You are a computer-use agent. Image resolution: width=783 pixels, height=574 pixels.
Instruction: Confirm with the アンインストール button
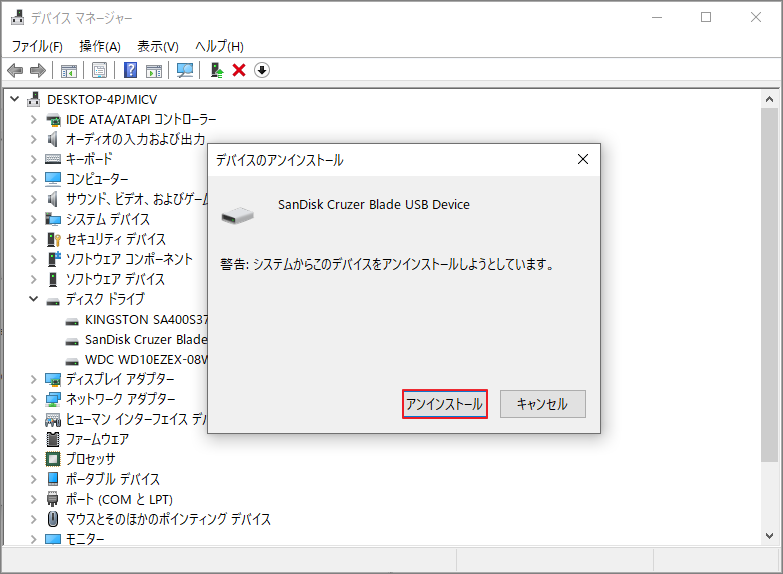tap(444, 404)
